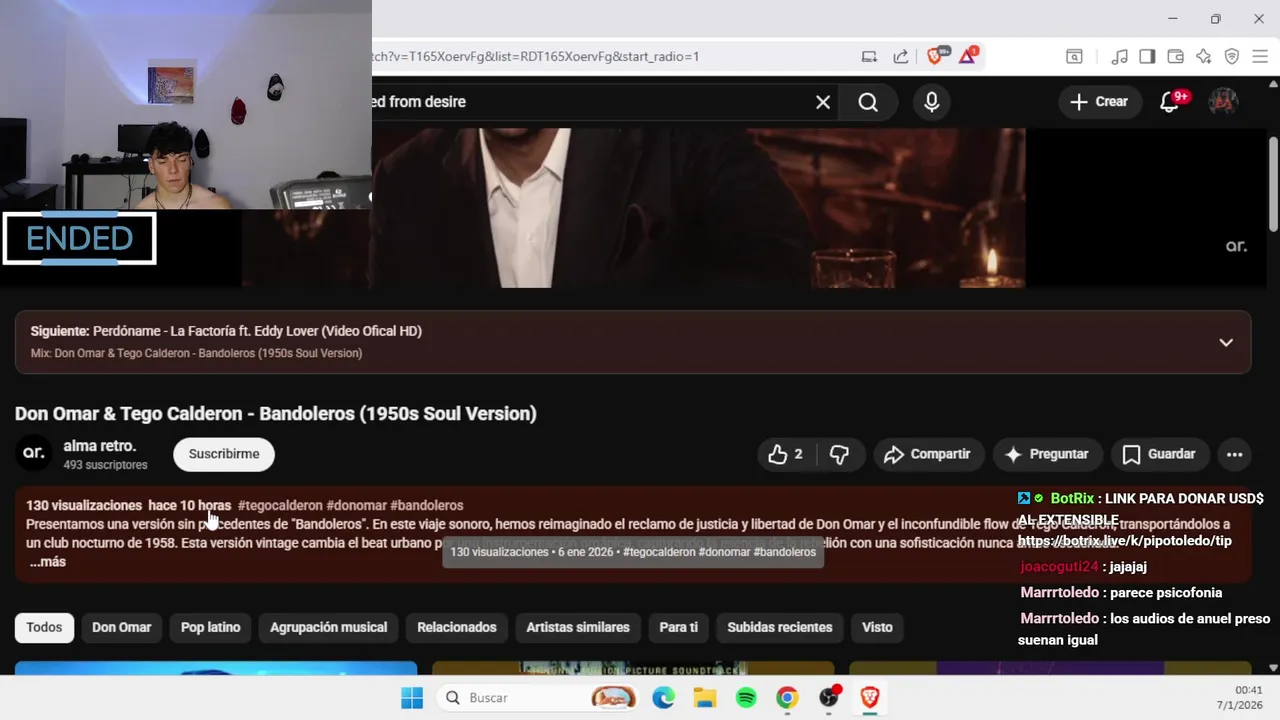Click the video player frame
The image size is (1280, 720).
(x=633, y=208)
